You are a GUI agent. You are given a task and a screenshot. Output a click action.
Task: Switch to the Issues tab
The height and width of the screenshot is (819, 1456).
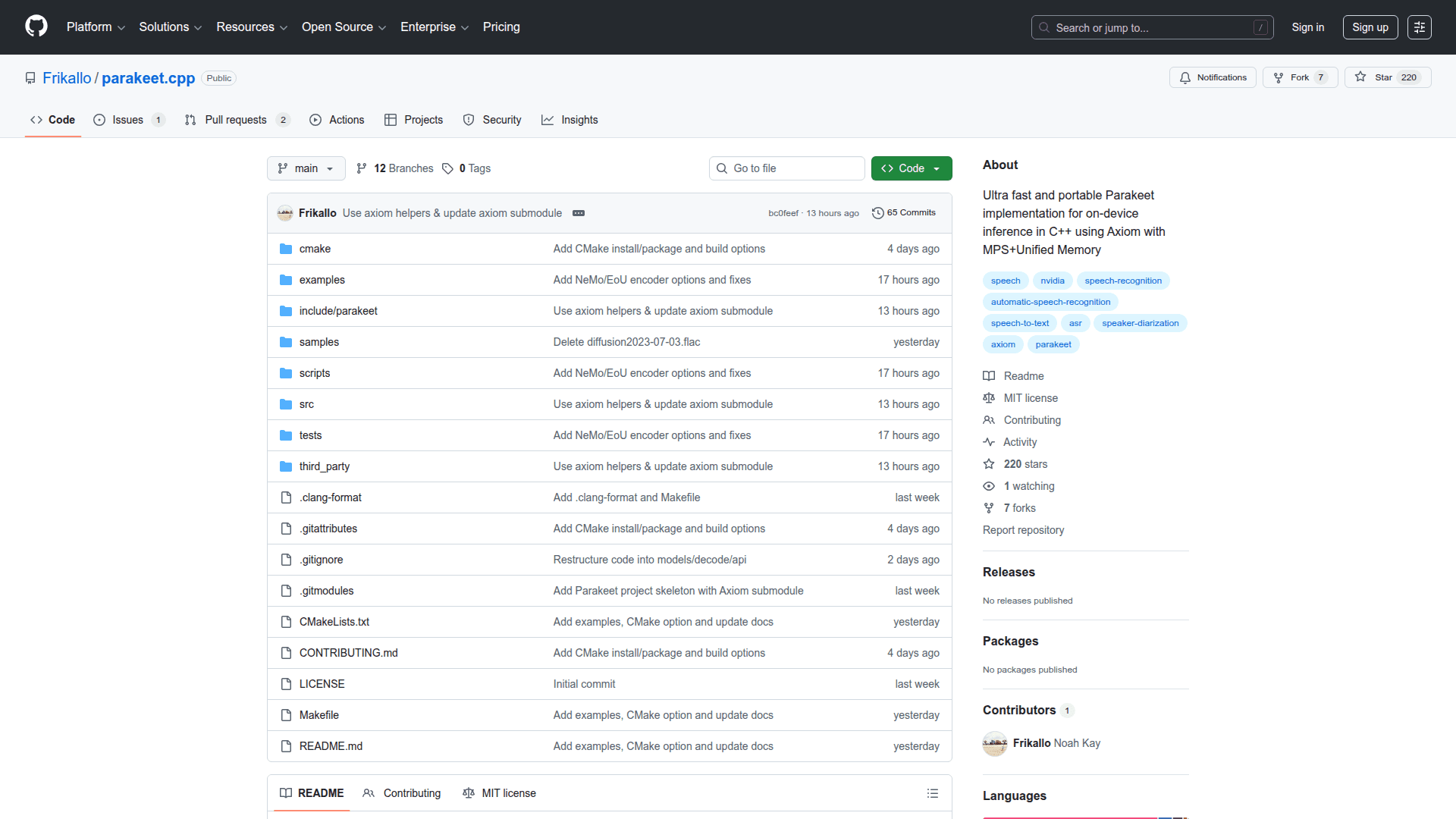pyautogui.click(x=127, y=120)
